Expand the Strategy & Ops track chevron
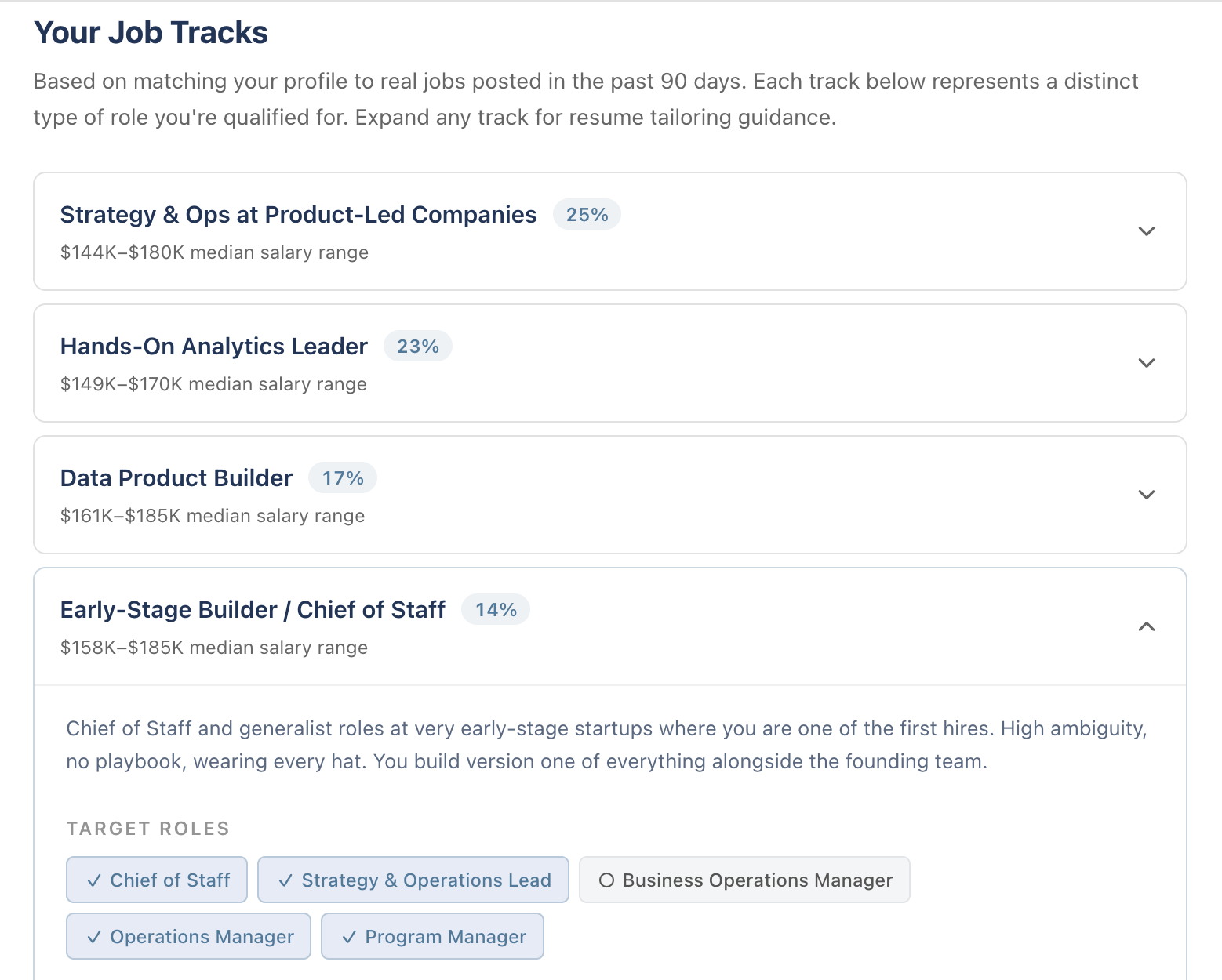This screenshot has width=1222, height=980. coord(1146,231)
